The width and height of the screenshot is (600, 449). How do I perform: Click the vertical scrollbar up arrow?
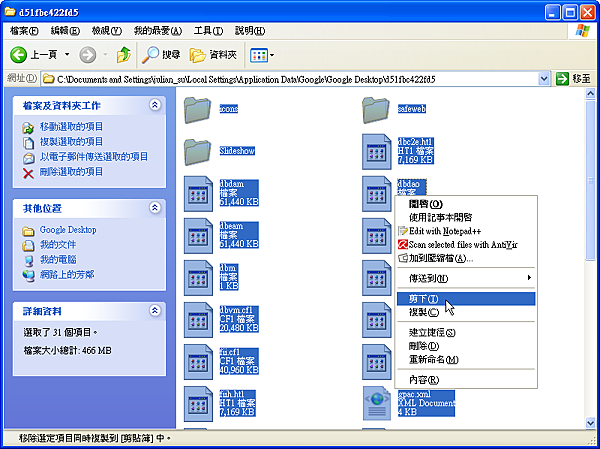point(590,93)
